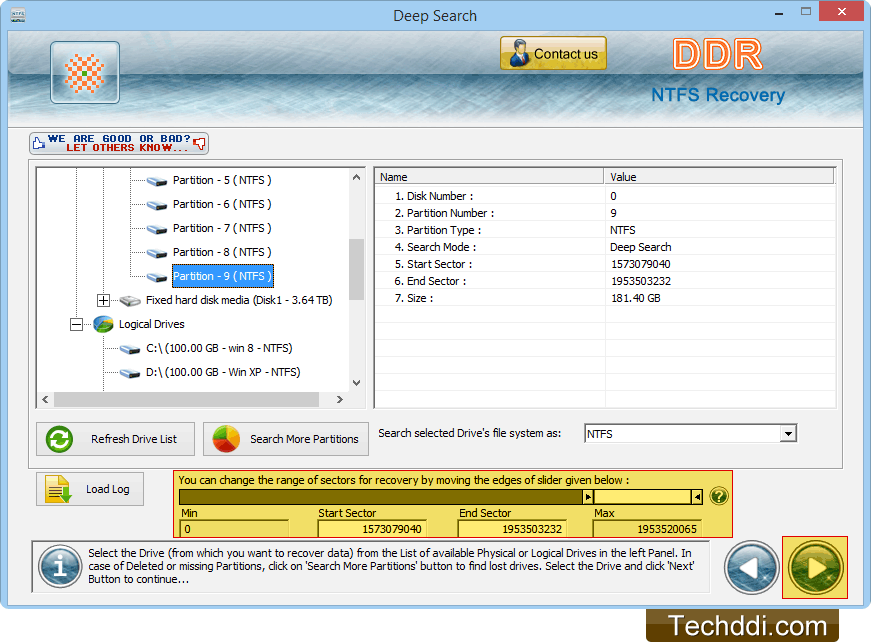Click the End Sector input field

tap(512, 529)
